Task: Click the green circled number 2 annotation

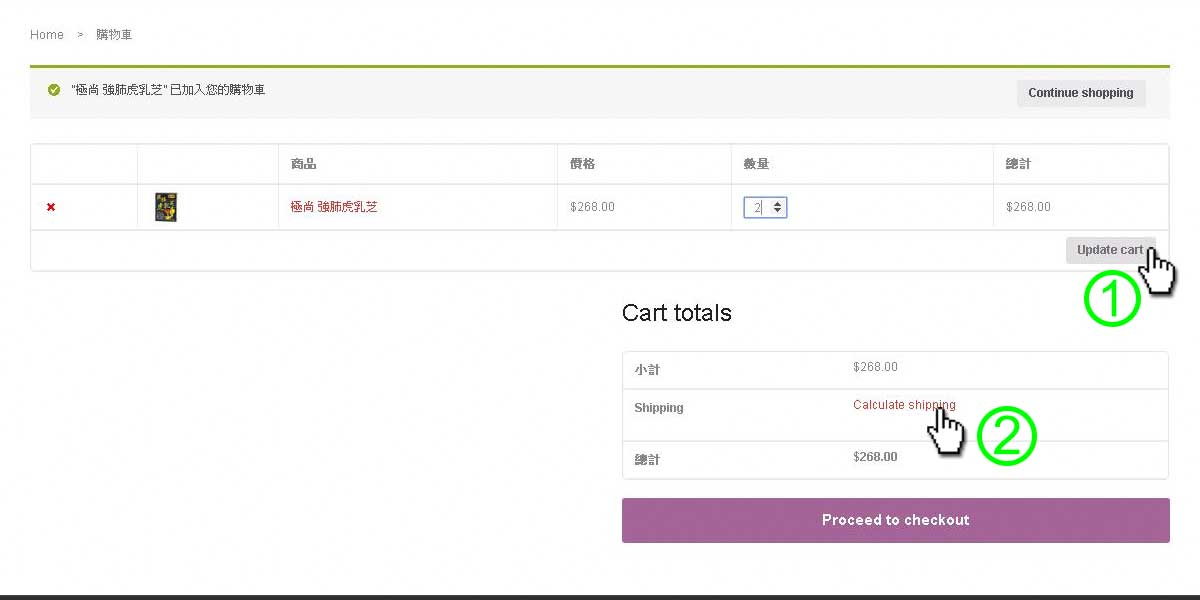Action: click(x=1006, y=437)
